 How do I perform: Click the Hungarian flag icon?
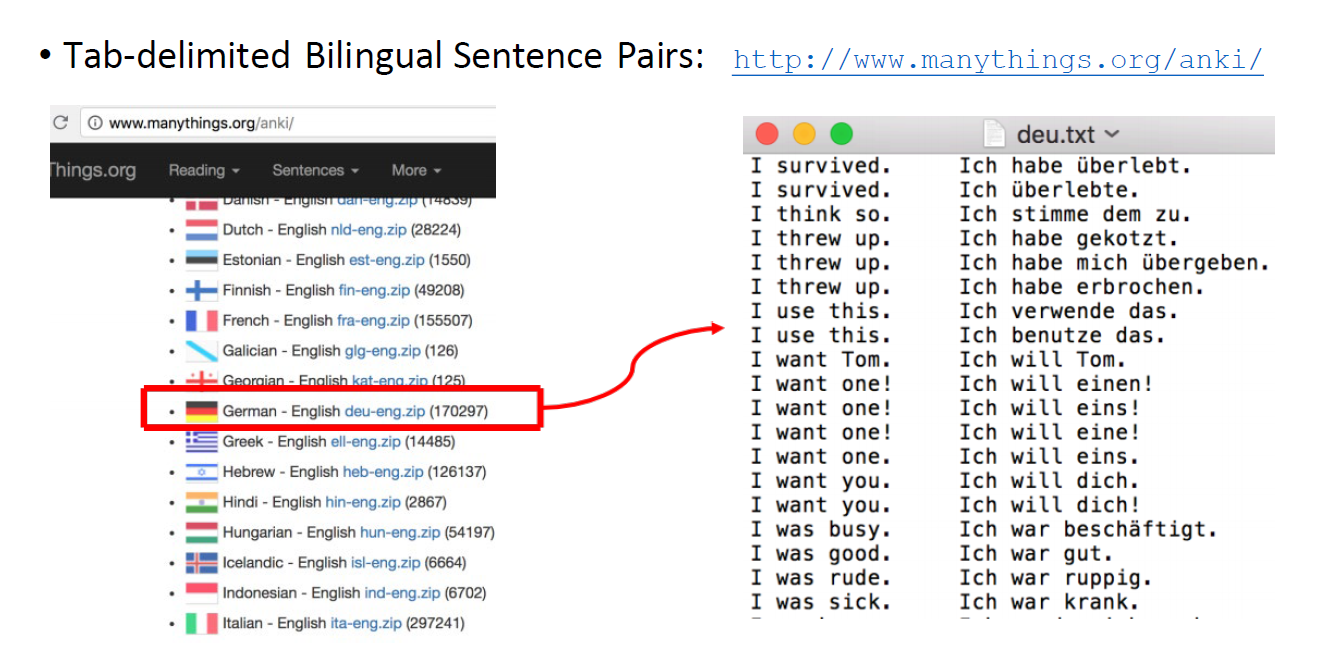pyautogui.click(x=201, y=532)
